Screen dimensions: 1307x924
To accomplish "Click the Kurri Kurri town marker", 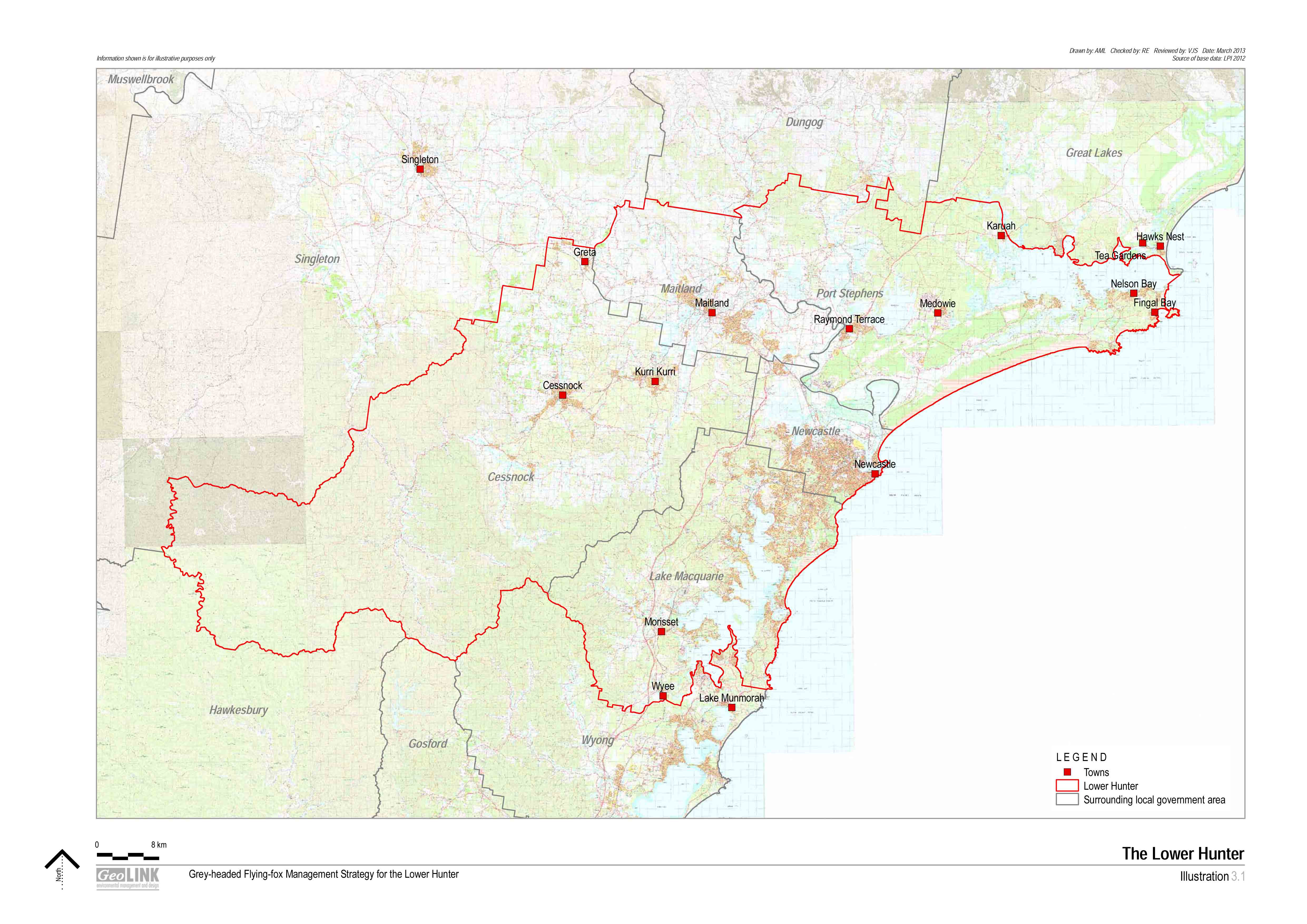I will tap(655, 381).
